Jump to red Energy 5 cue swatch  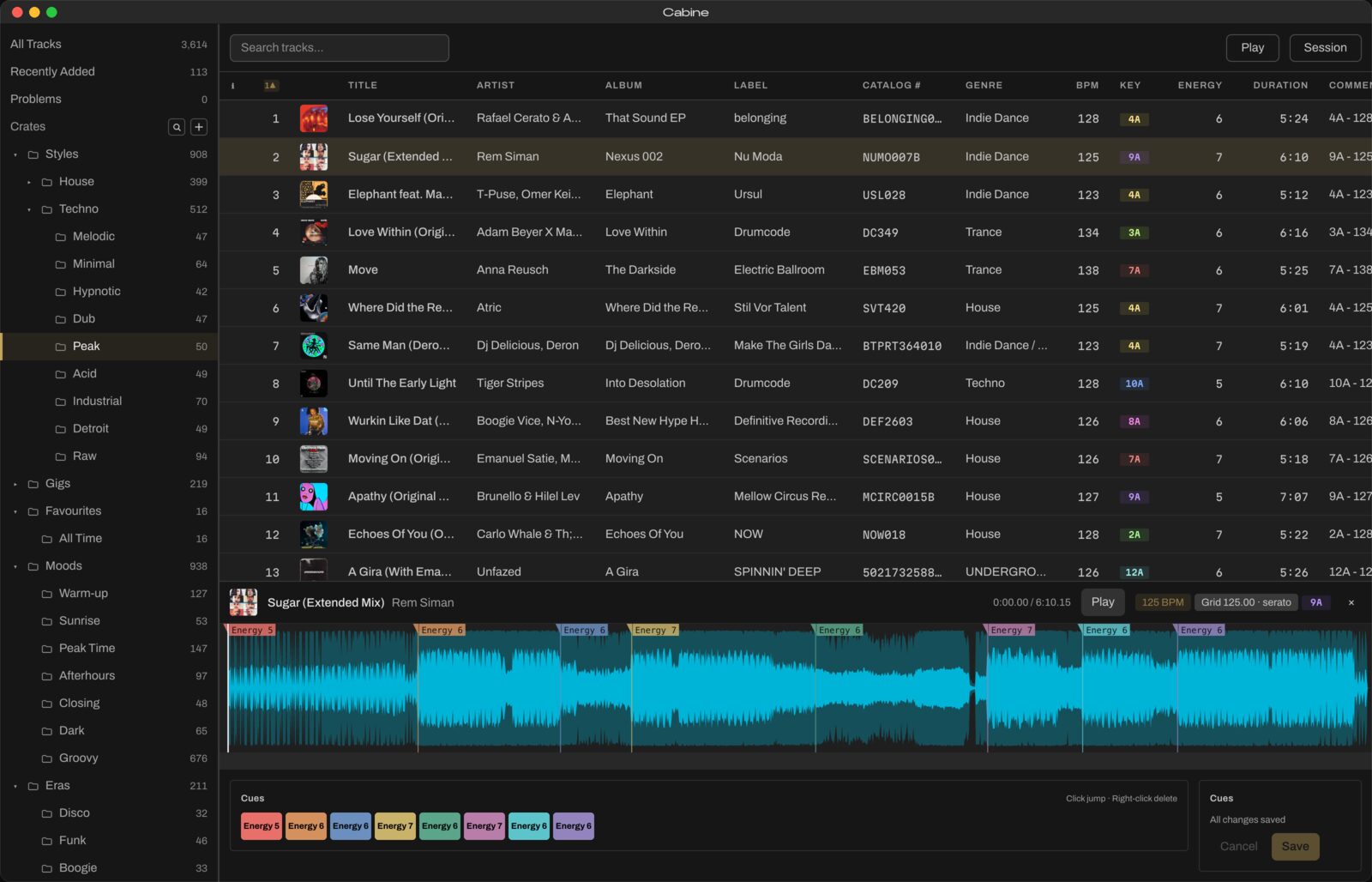tap(262, 826)
